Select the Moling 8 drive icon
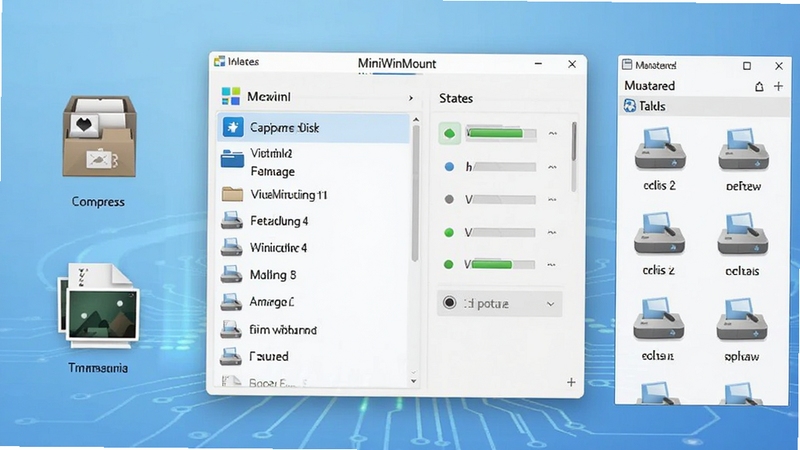The height and width of the screenshot is (450, 800). tap(231, 274)
